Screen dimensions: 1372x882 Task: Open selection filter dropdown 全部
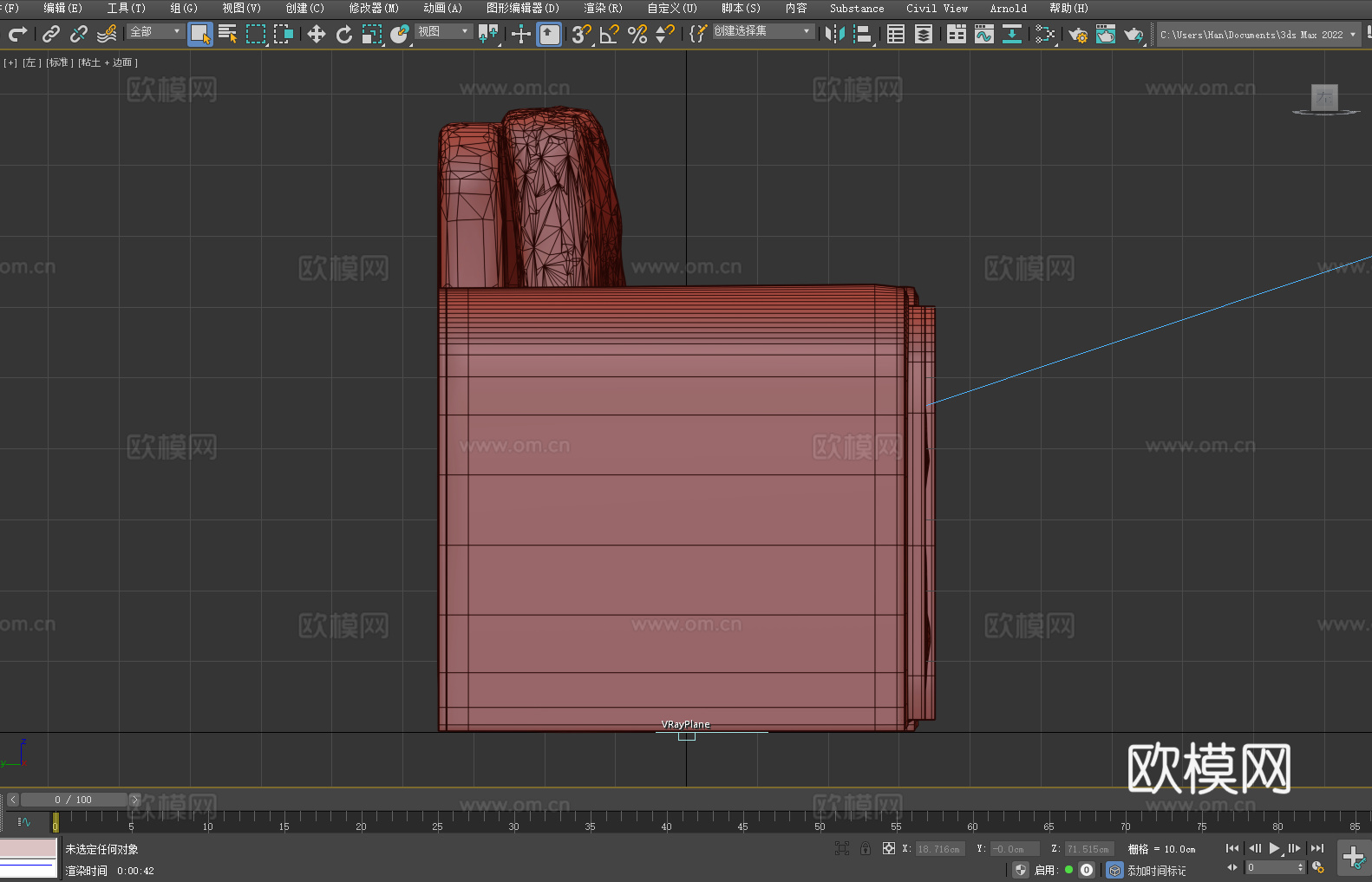point(155,31)
